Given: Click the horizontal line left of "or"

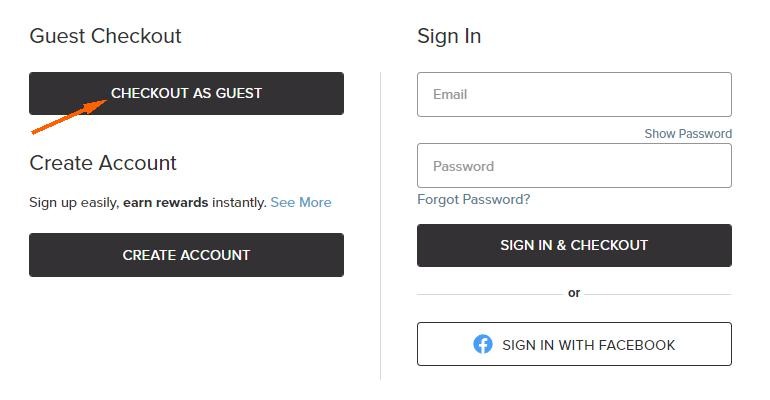Looking at the screenshot, I should pyautogui.click(x=488, y=294).
